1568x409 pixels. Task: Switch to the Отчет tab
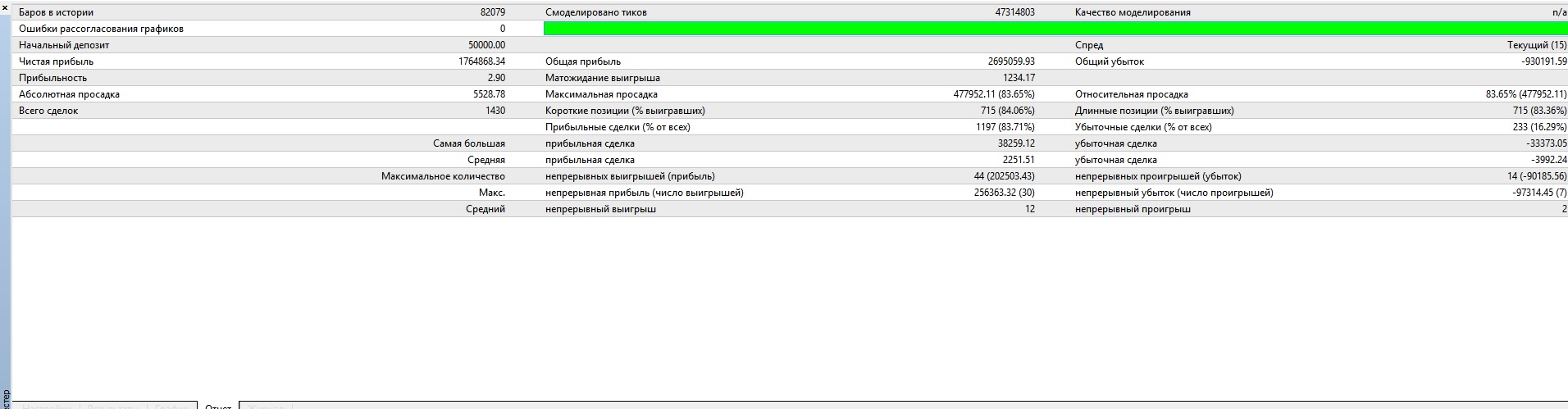tap(218, 406)
